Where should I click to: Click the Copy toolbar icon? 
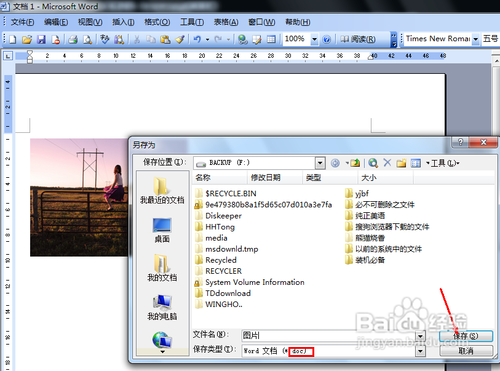coord(151,40)
